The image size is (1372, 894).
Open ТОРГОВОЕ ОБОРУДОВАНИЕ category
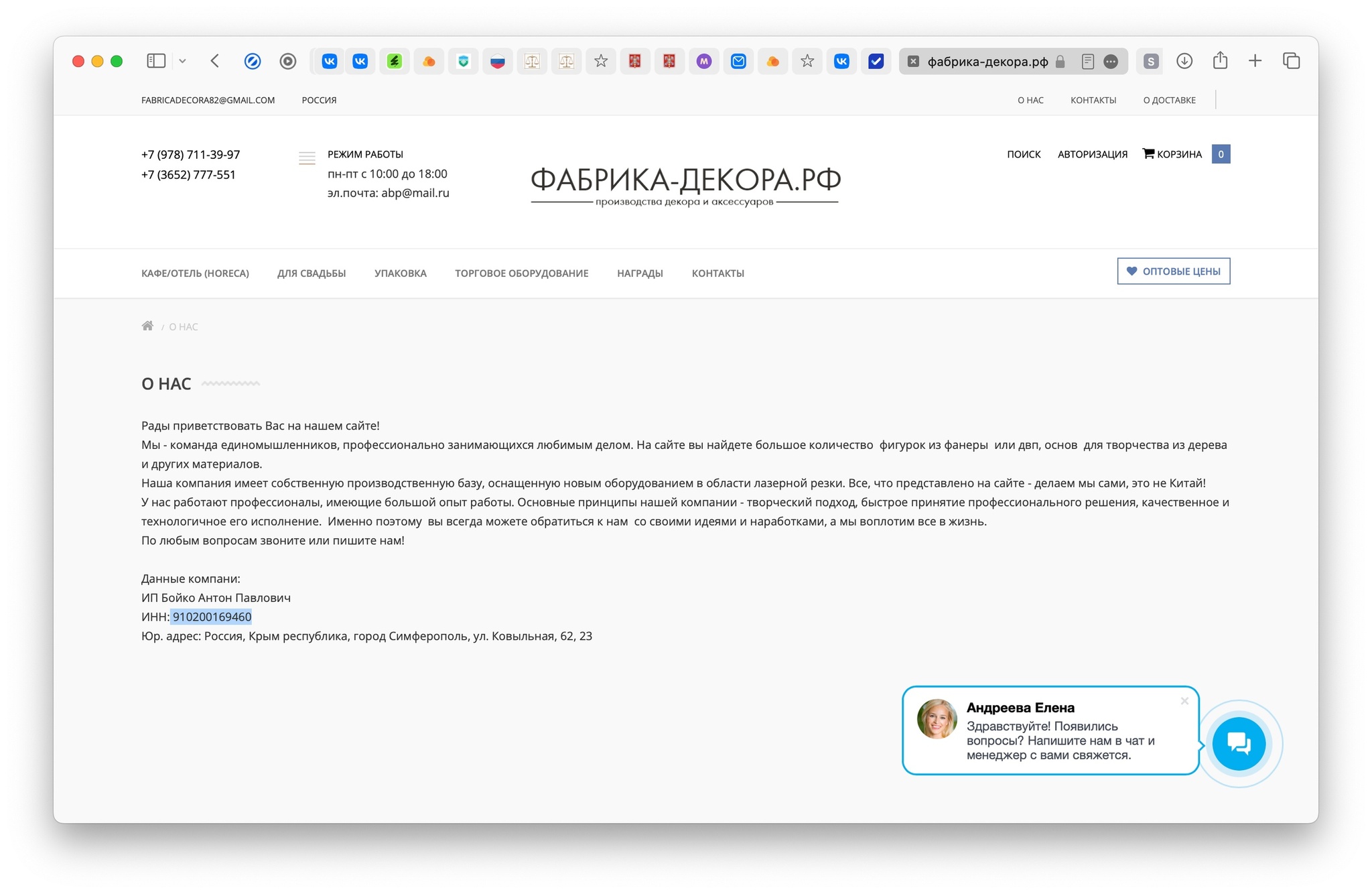pos(522,273)
